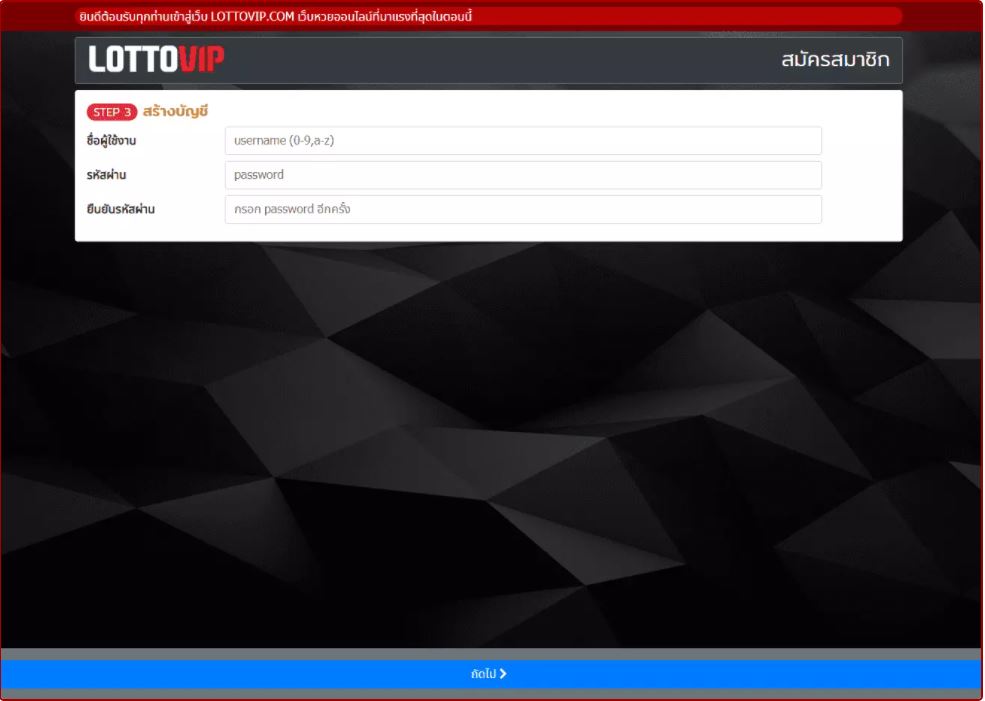
Task: Click the STEP 3 badge
Action: coord(112,112)
